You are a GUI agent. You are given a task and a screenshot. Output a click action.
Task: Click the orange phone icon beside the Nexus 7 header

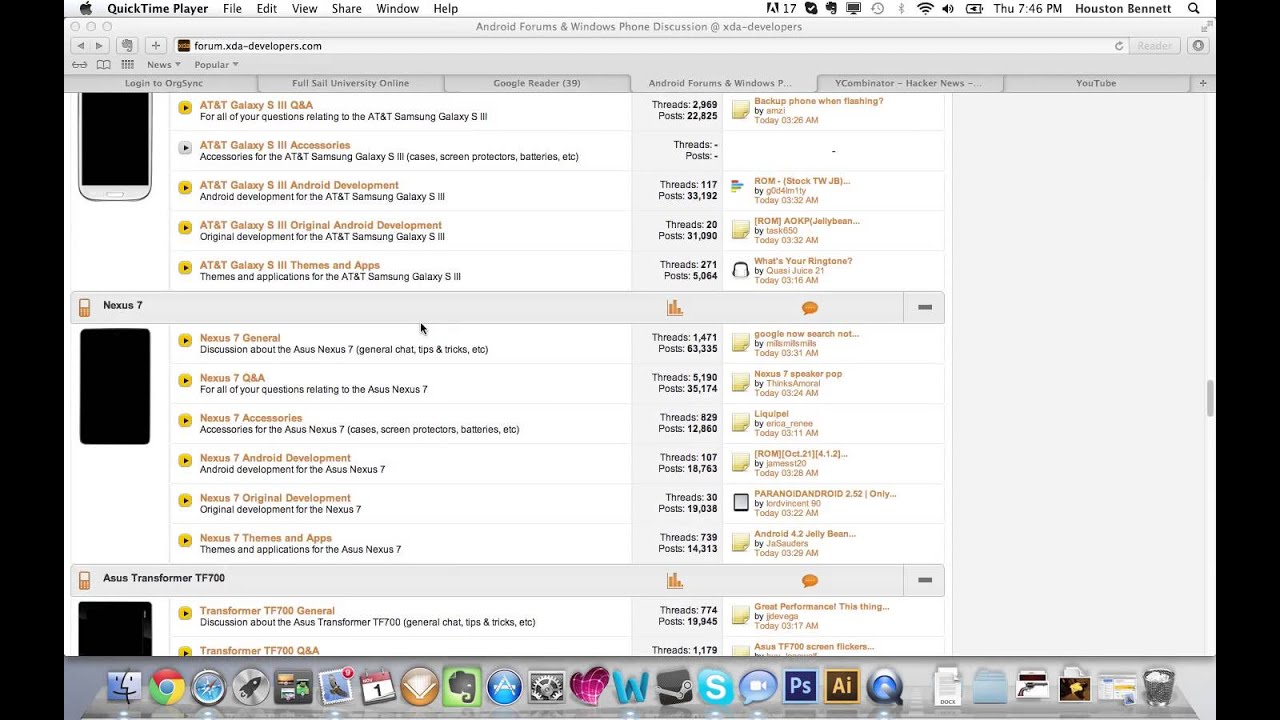click(84, 307)
